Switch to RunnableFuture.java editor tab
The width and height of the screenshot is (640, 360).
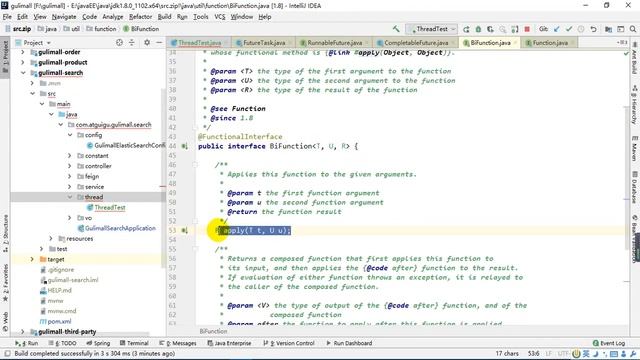click(334, 42)
